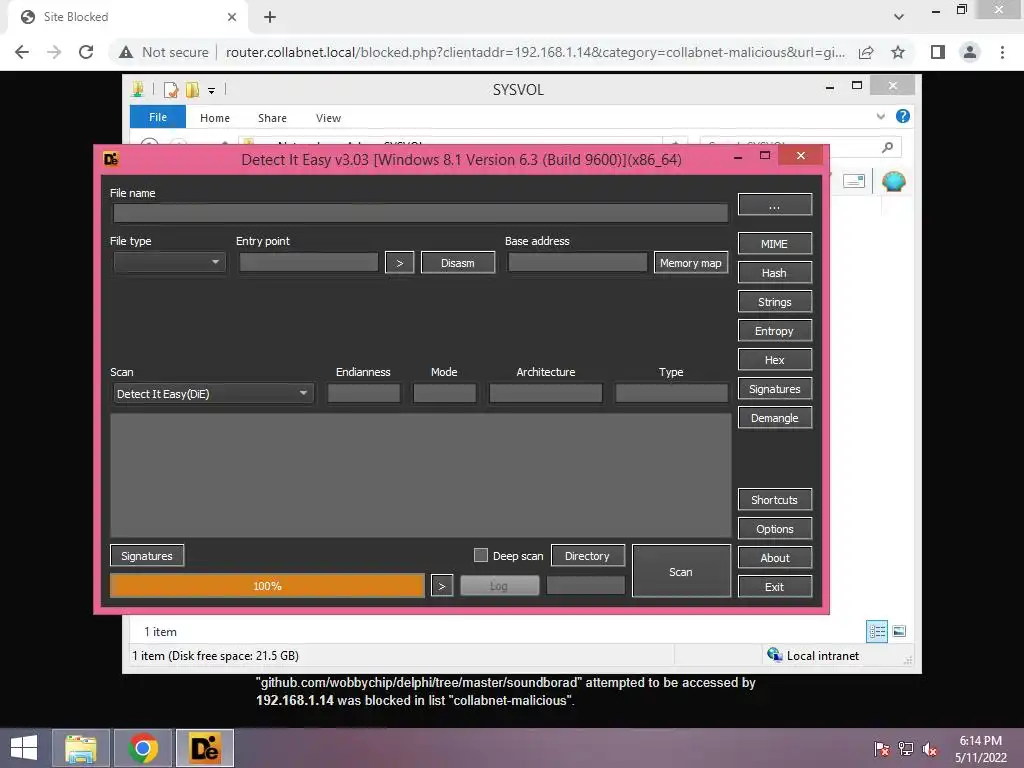The height and width of the screenshot is (768, 1024).
Task: Open the Entropy analysis
Action: pyautogui.click(x=775, y=331)
